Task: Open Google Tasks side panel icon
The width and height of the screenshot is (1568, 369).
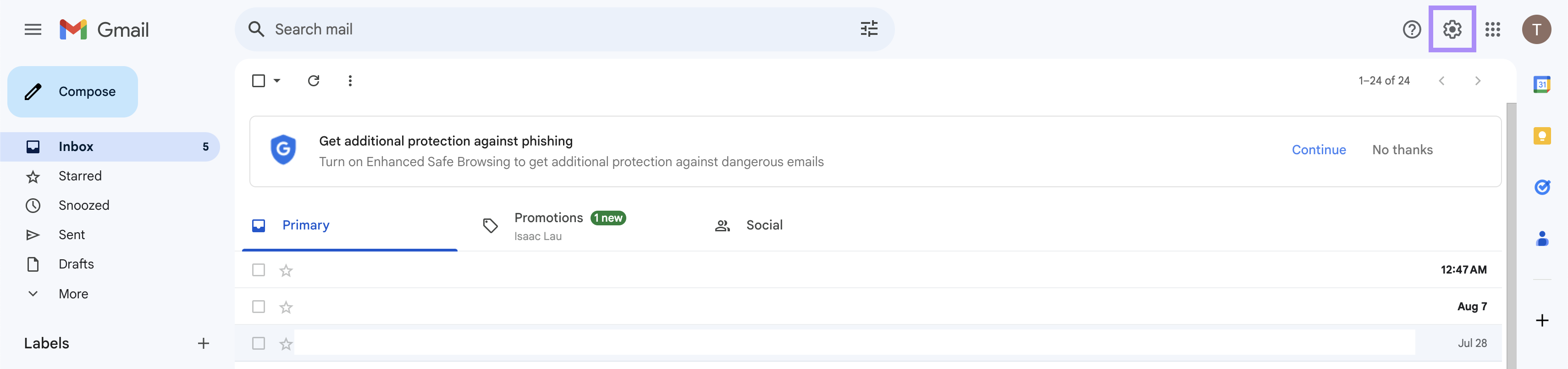Action: point(1542,187)
